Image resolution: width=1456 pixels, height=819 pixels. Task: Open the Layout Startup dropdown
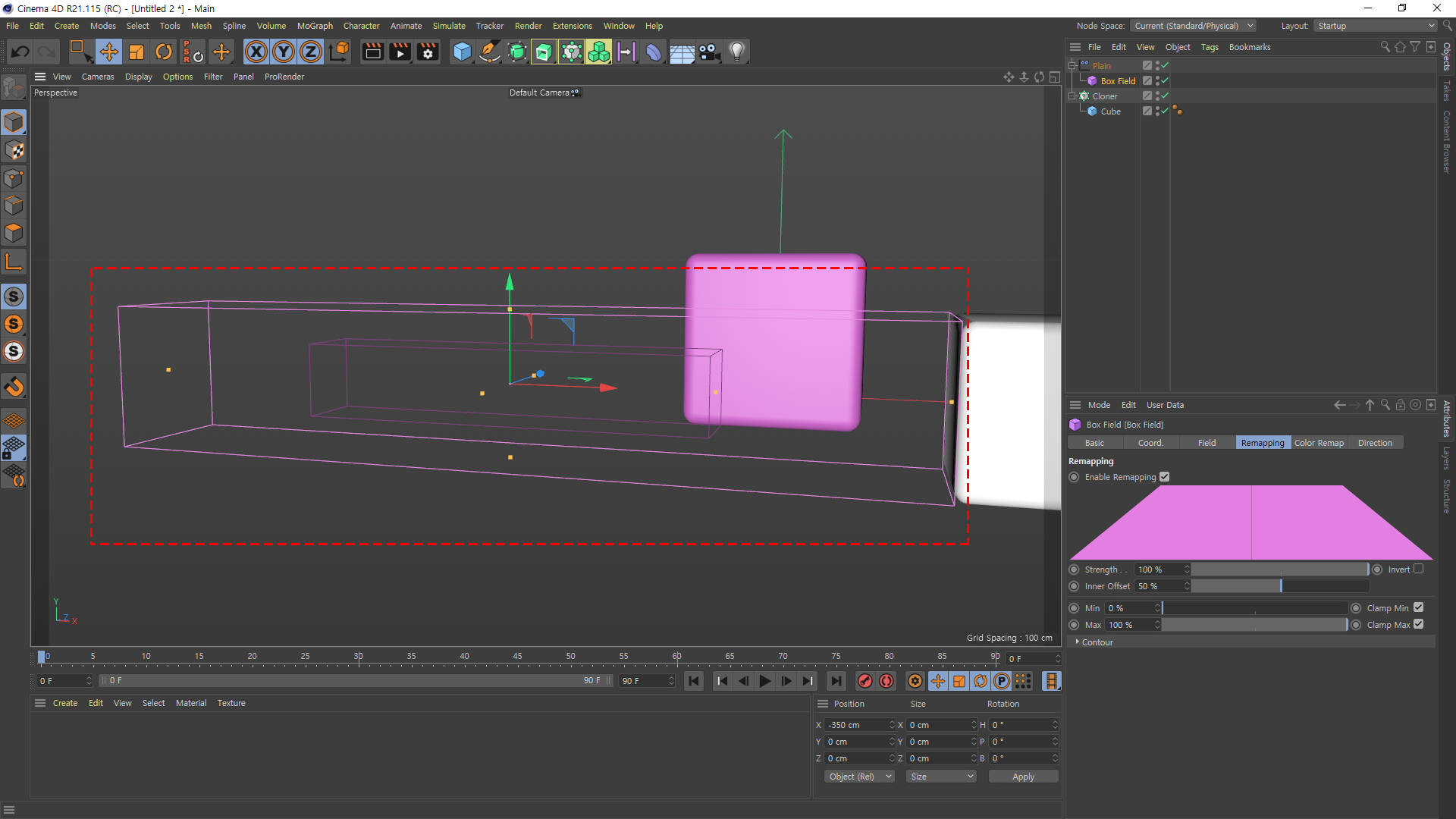coord(1375,26)
